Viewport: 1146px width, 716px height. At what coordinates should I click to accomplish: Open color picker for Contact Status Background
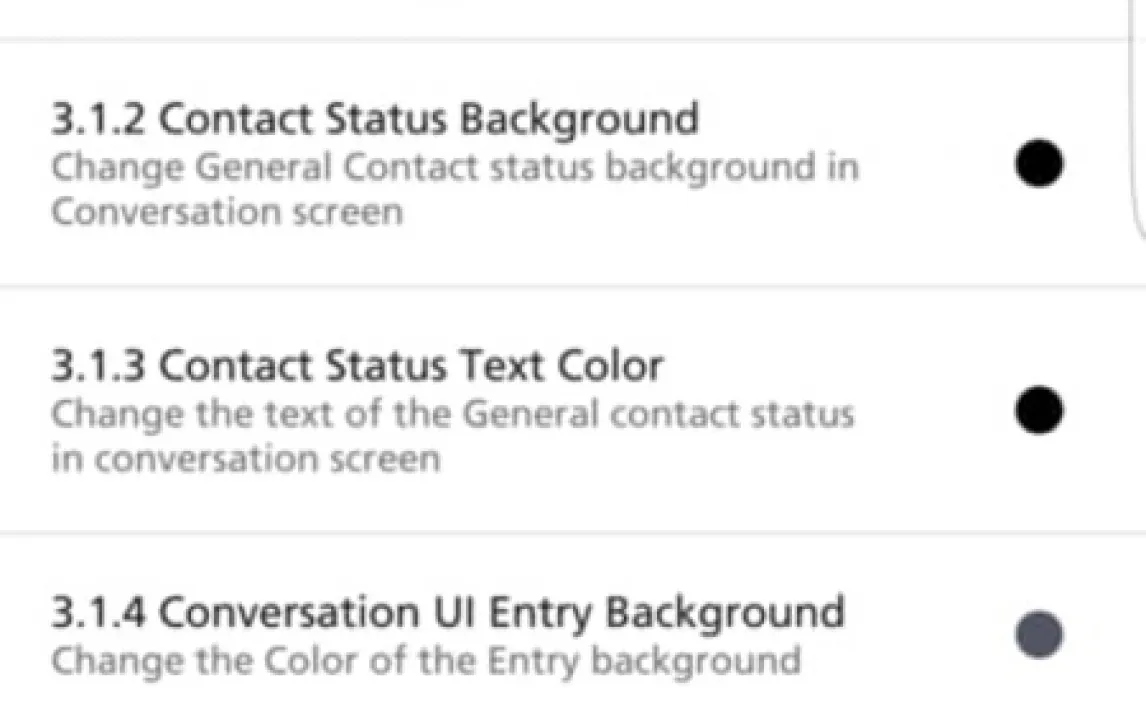pos(1039,164)
